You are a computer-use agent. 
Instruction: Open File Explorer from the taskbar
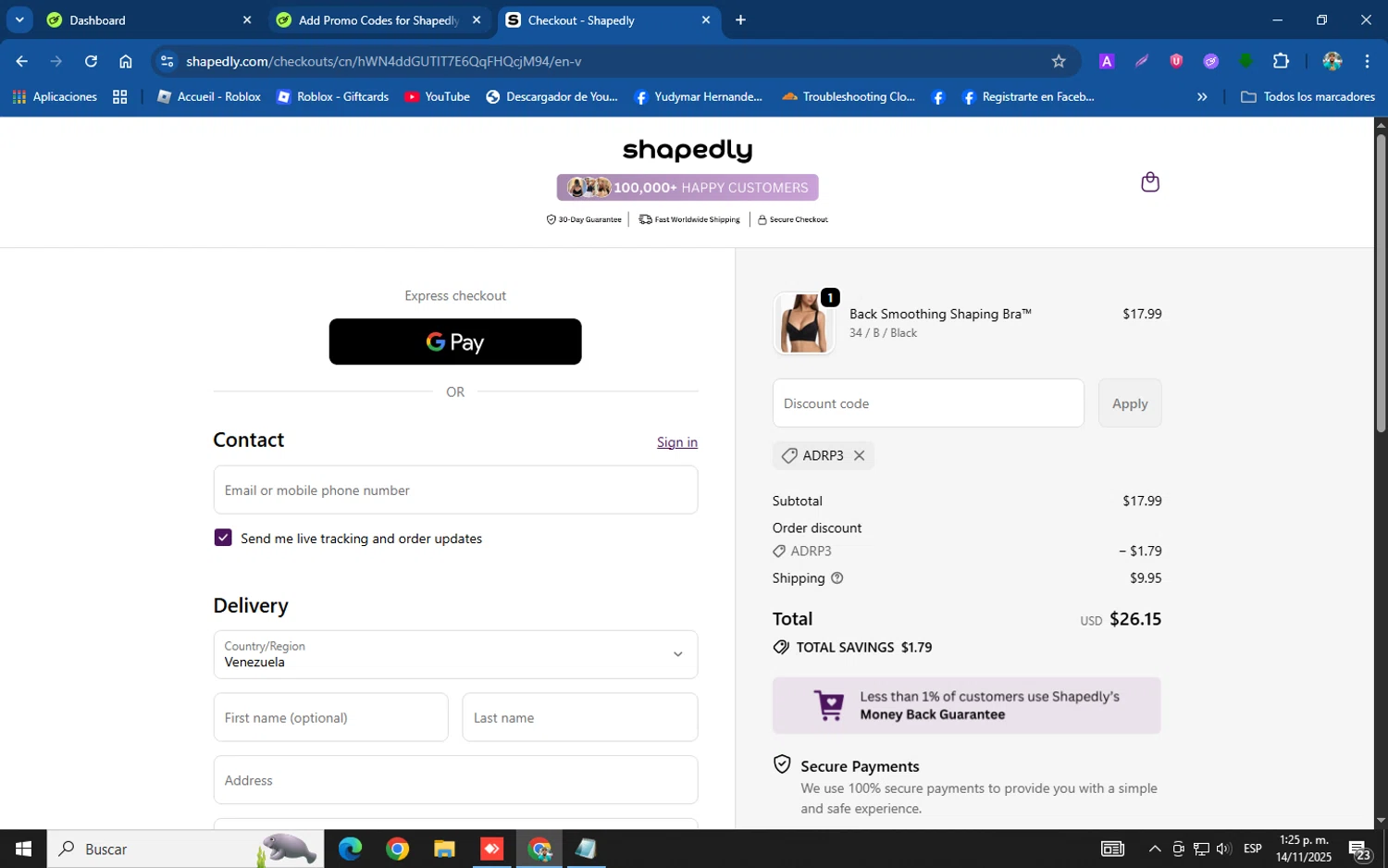tap(444, 849)
